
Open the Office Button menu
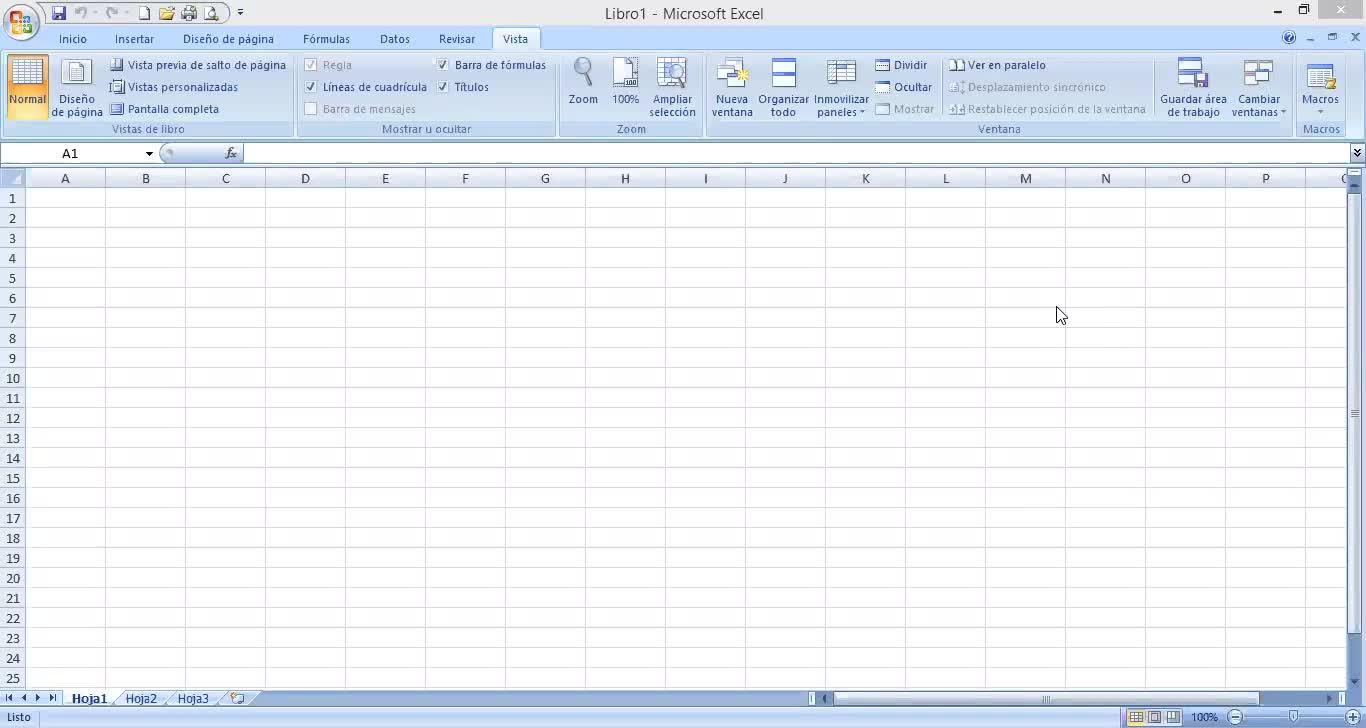point(20,20)
